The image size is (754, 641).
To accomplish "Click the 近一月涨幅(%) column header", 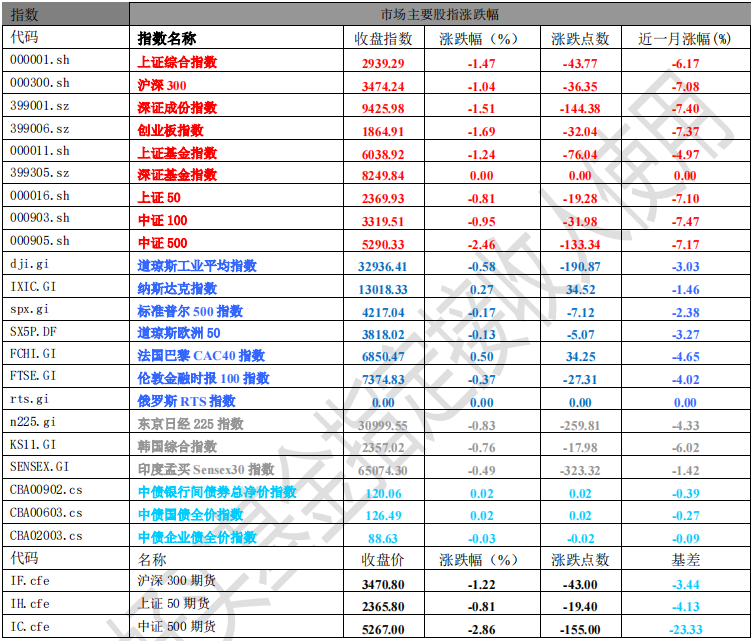I will coord(685,39).
